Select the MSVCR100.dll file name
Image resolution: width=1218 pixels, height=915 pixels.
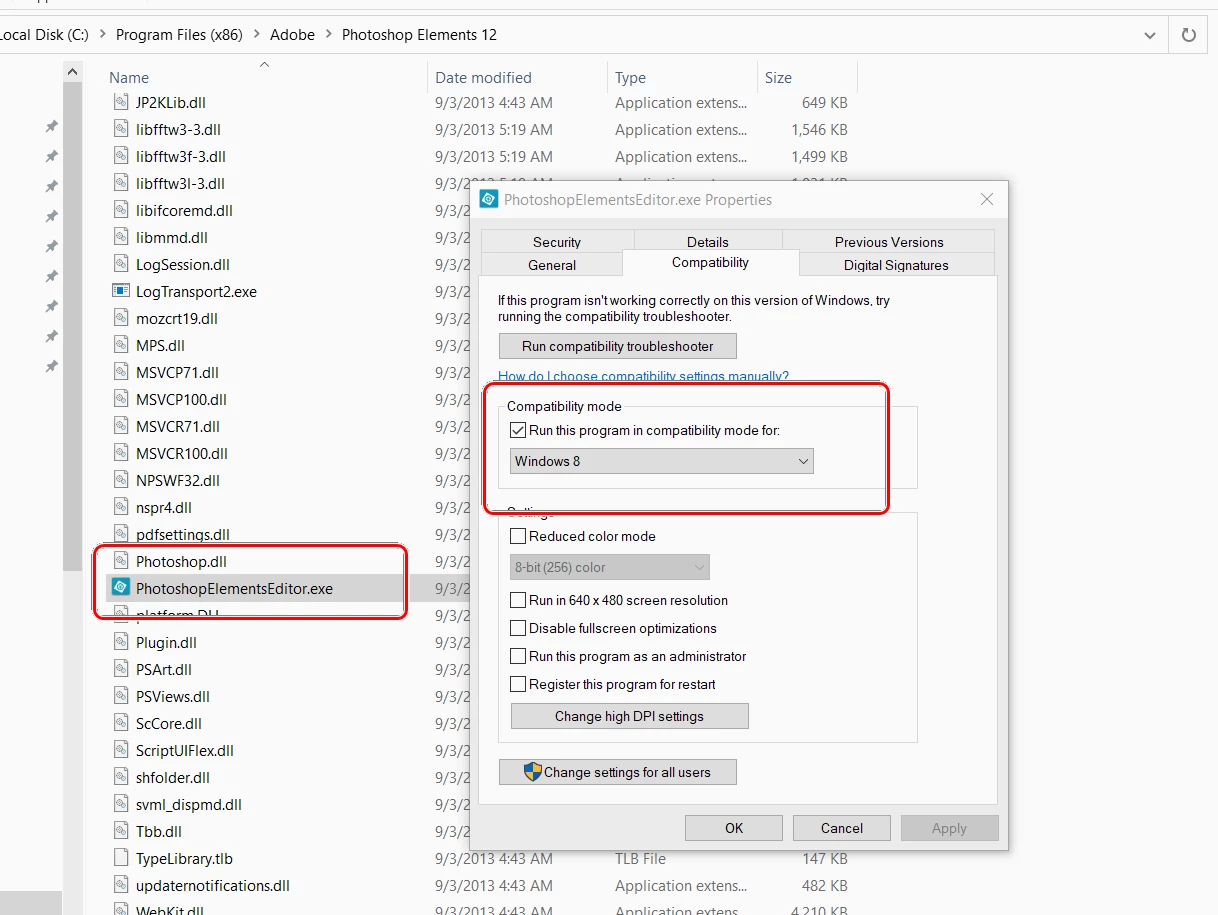click(181, 453)
